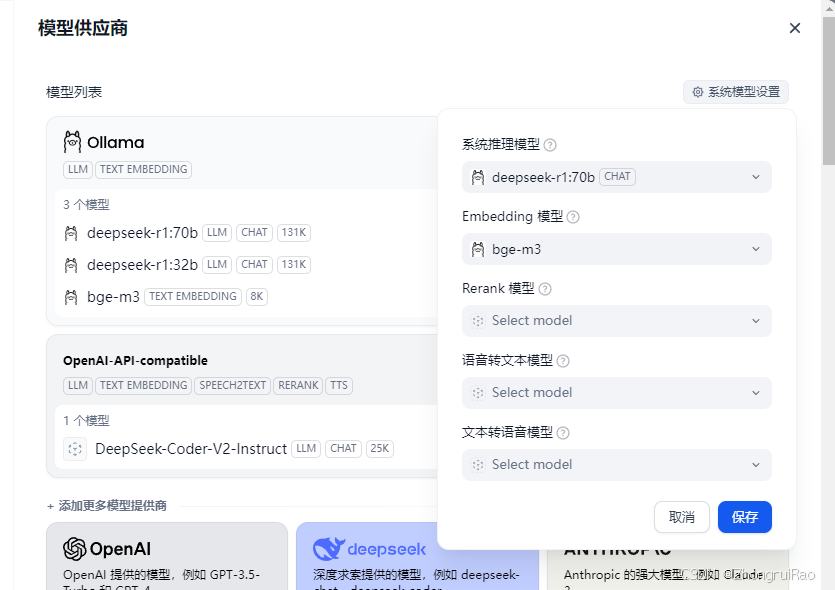Click the 1 个模型 label
835x590 pixels.
coord(86,421)
